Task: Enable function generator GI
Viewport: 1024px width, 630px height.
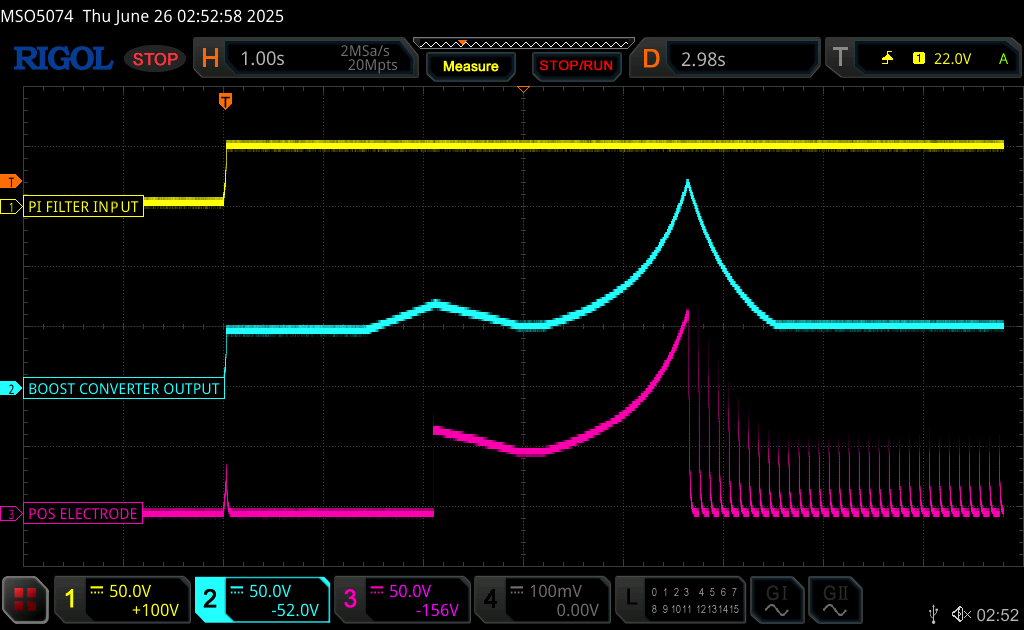Action: click(776, 599)
